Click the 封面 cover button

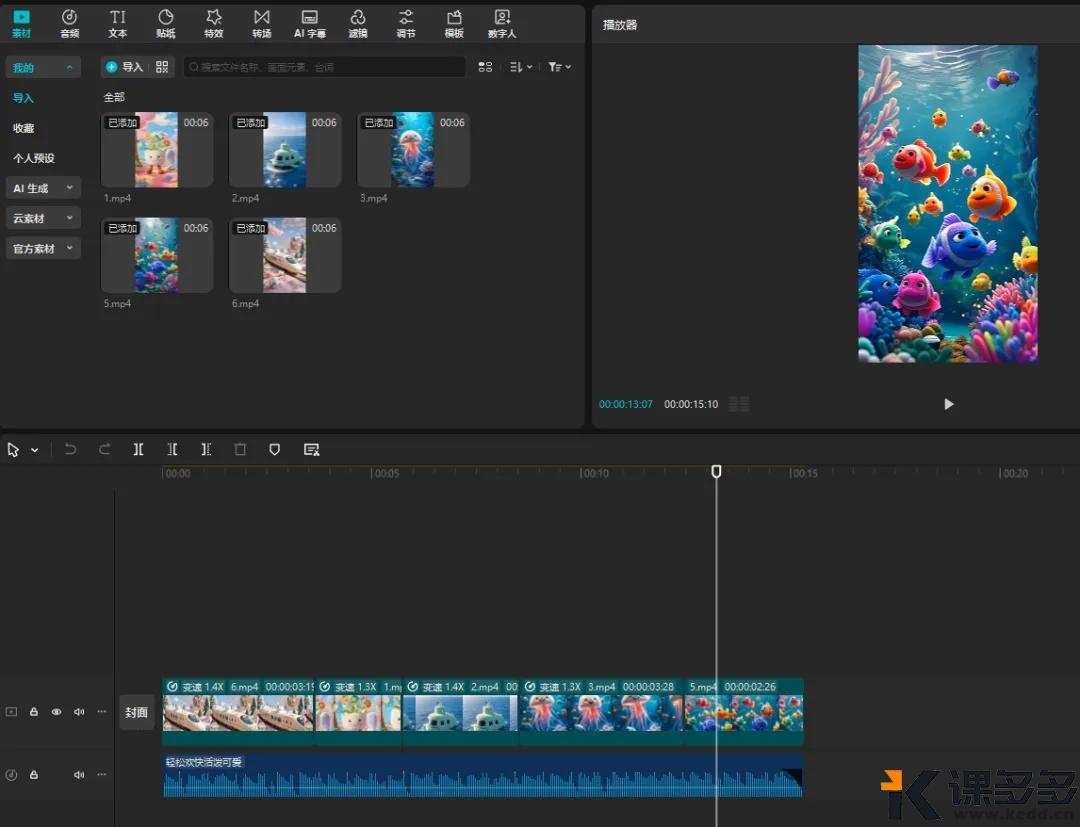tap(136, 712)
